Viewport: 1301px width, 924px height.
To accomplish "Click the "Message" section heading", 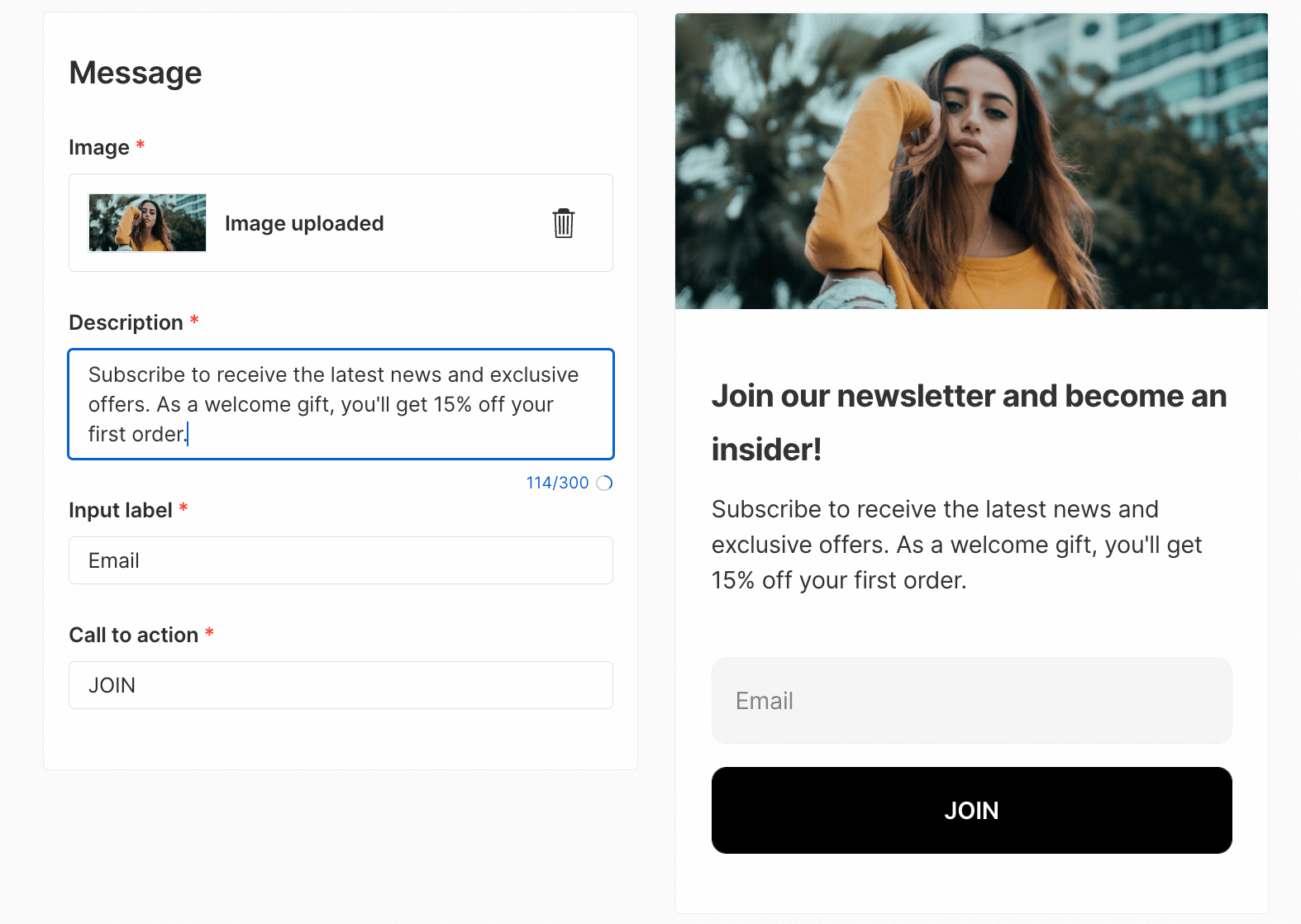I will pos(136,73).
